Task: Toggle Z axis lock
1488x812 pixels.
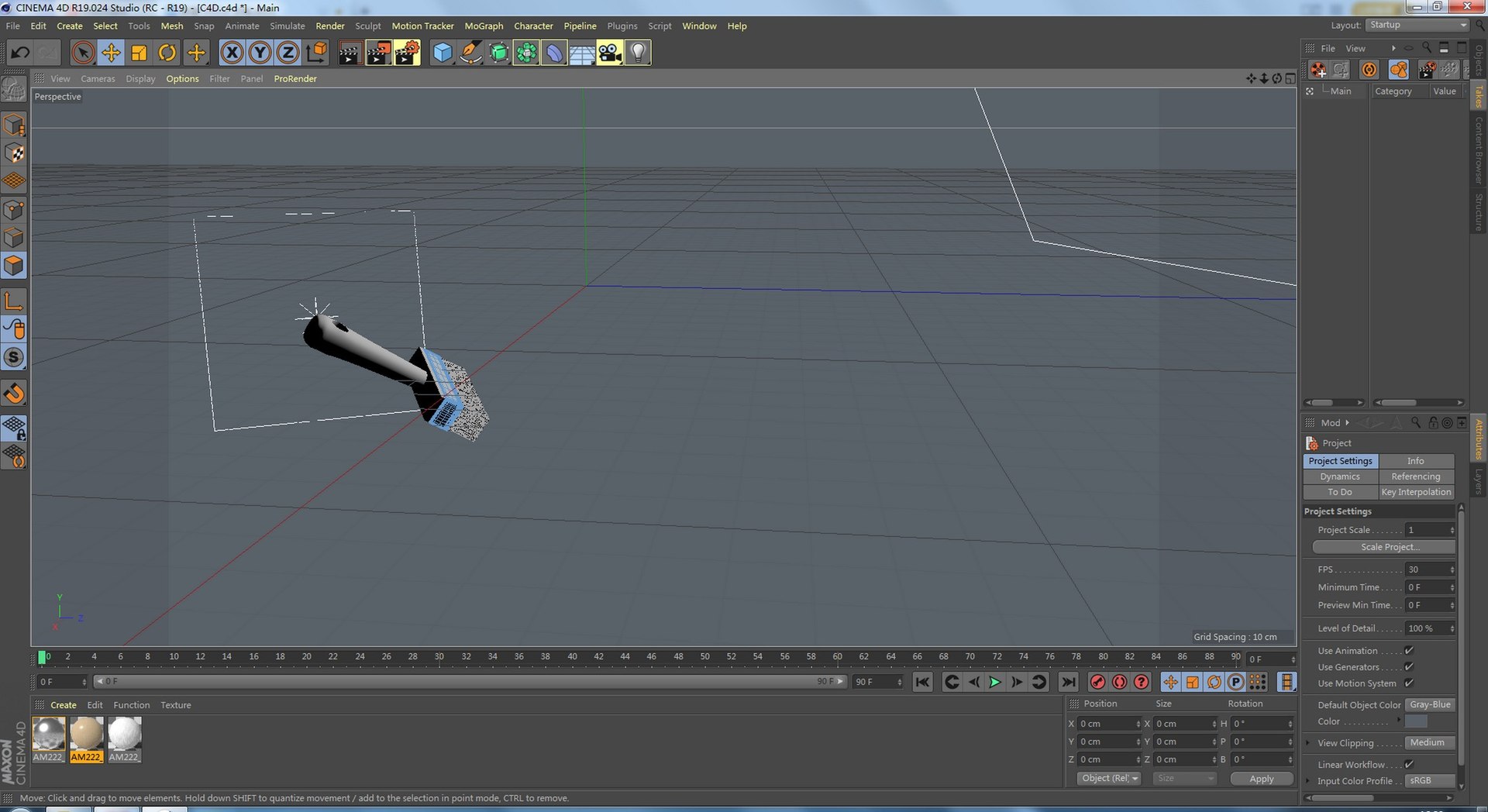Action: (288, 53)
